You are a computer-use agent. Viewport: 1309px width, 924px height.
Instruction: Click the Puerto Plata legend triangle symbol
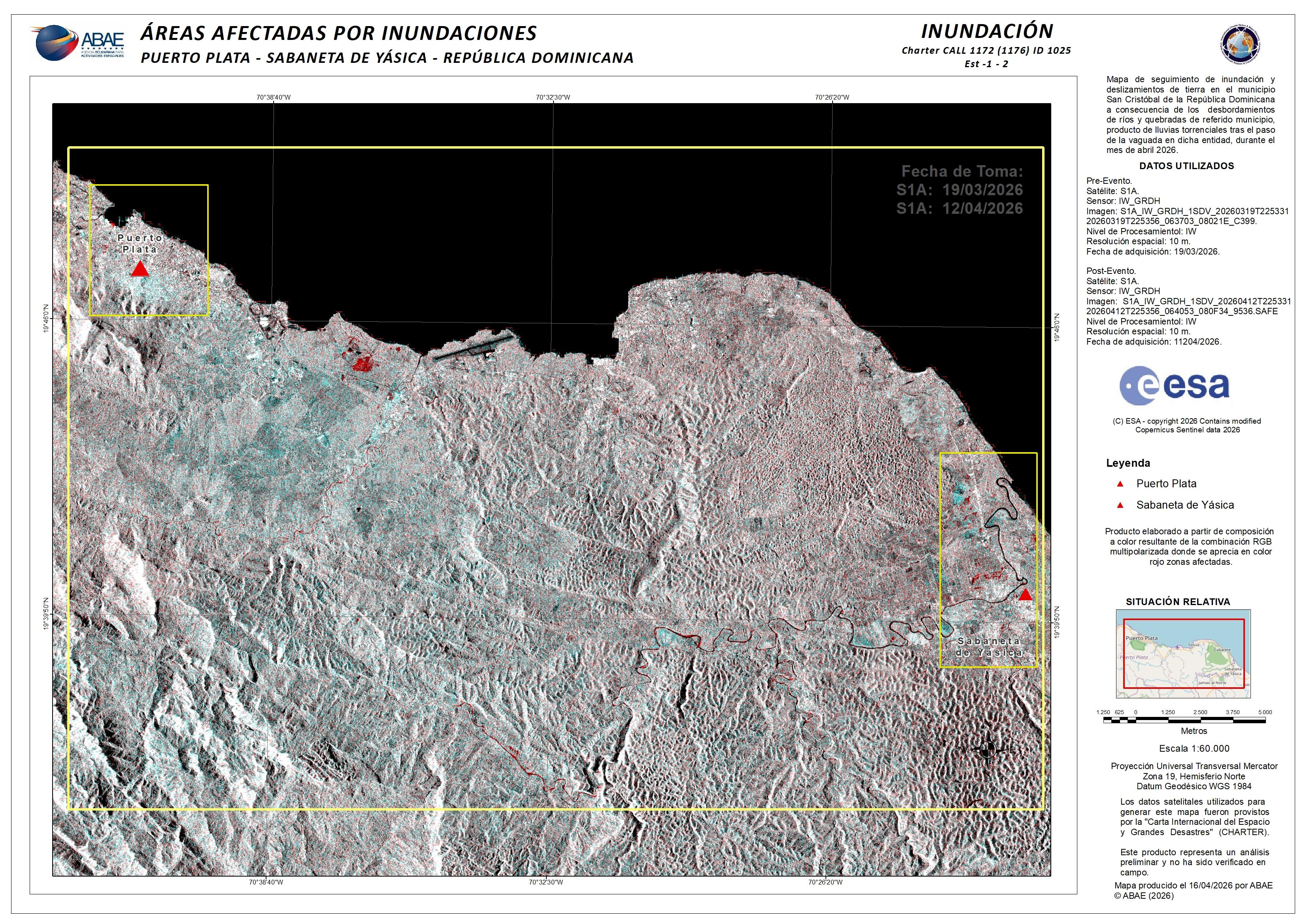(1120, 484)
